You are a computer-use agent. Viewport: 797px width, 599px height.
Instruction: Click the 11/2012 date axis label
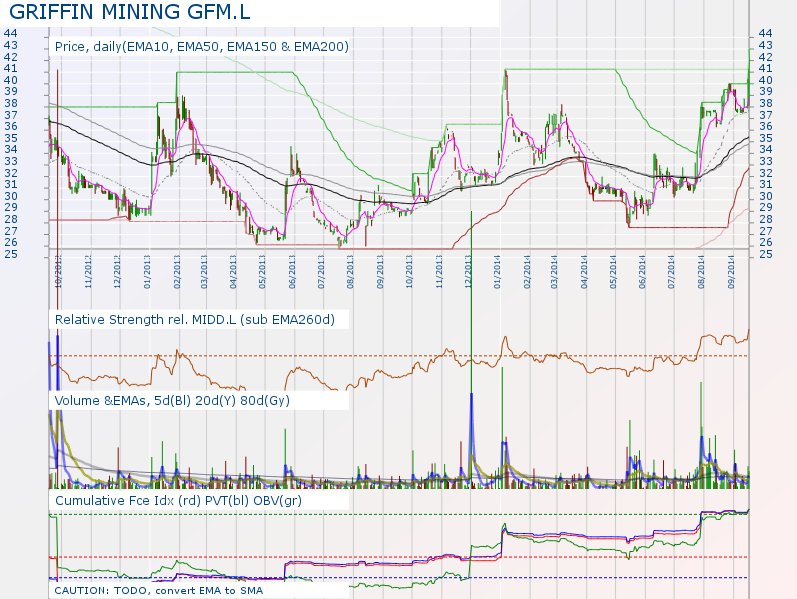(x=88, y=272)
